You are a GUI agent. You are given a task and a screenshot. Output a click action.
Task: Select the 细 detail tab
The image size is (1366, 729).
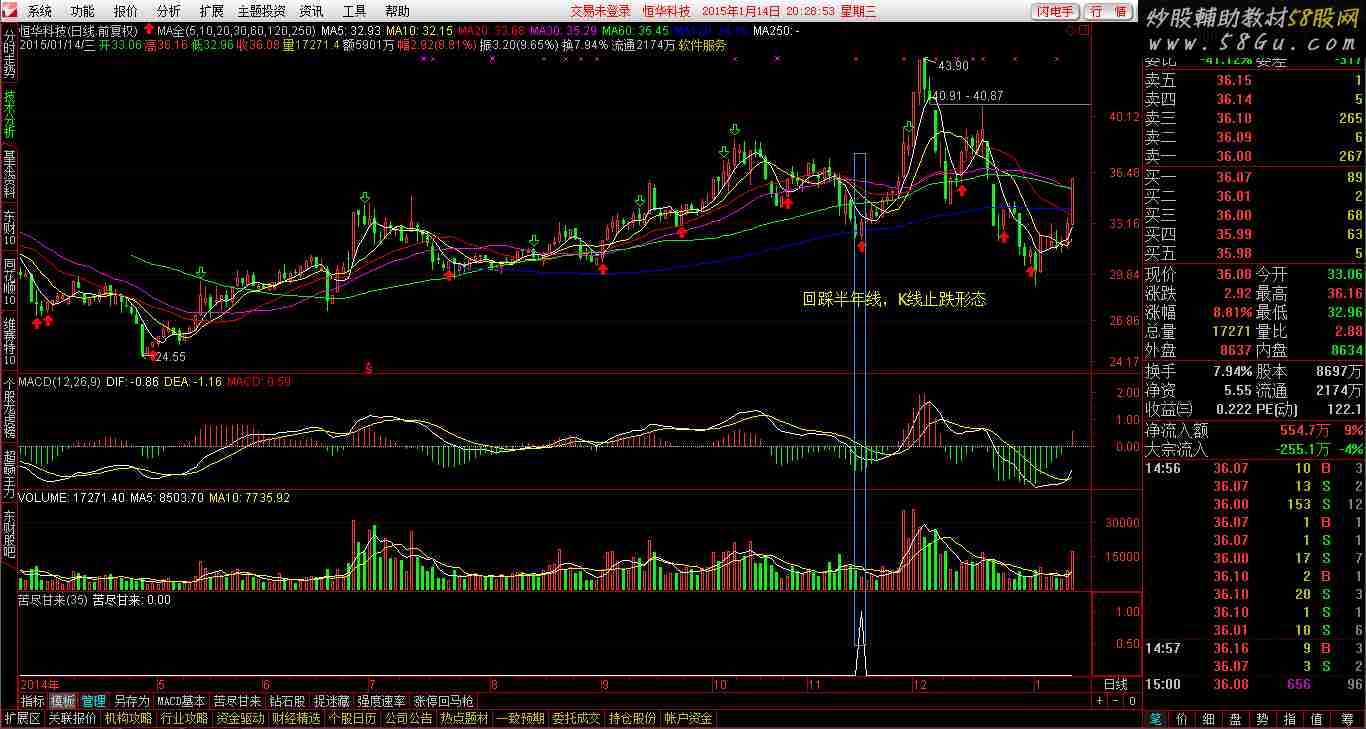click(x=1209, y=718)
